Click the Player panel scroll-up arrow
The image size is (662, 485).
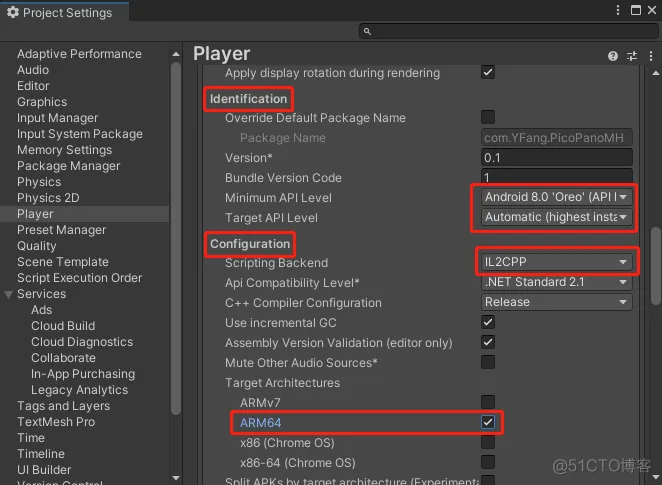[656, 73]
